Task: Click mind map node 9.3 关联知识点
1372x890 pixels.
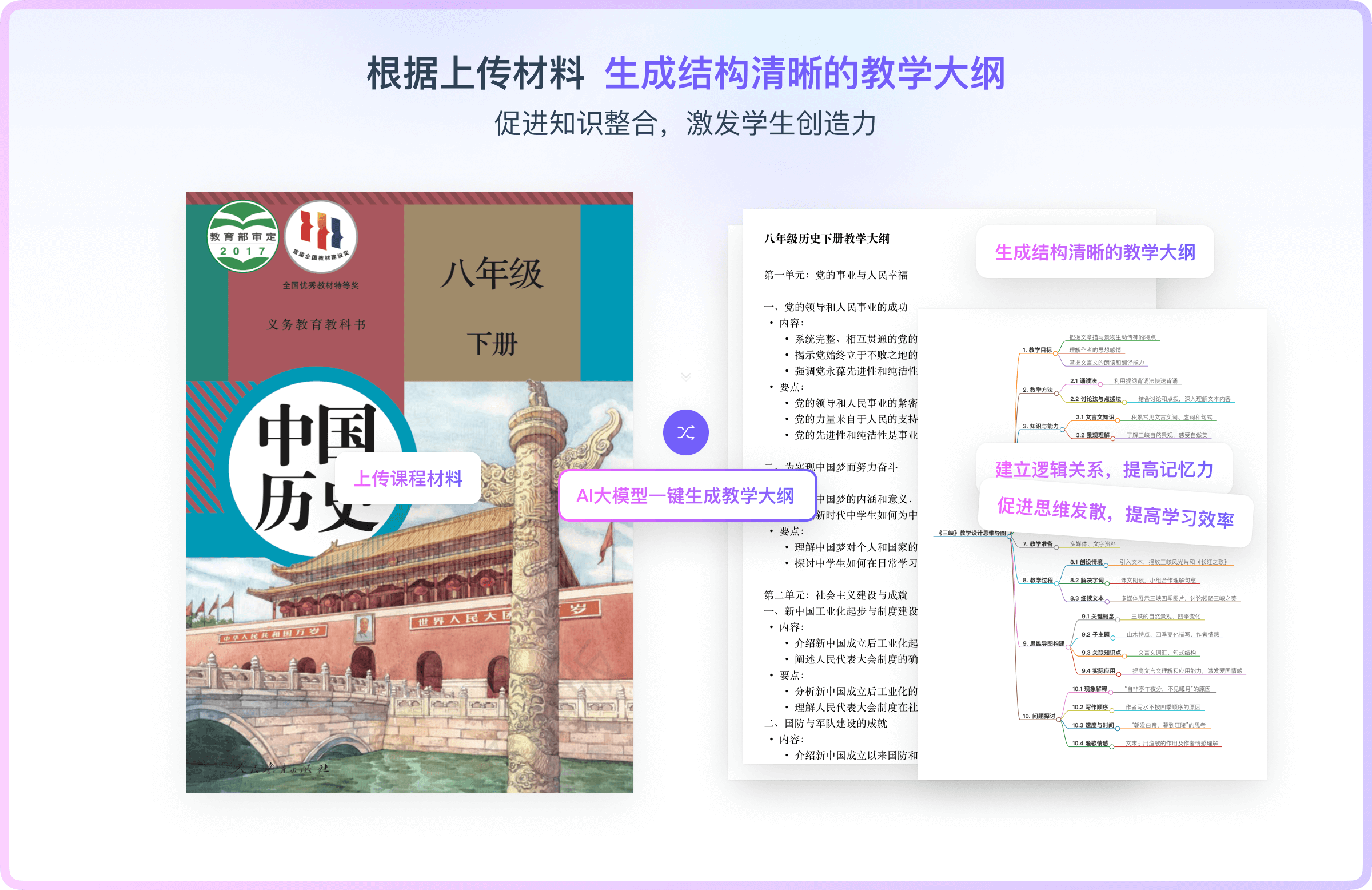Action: [x=1101, y=653]
